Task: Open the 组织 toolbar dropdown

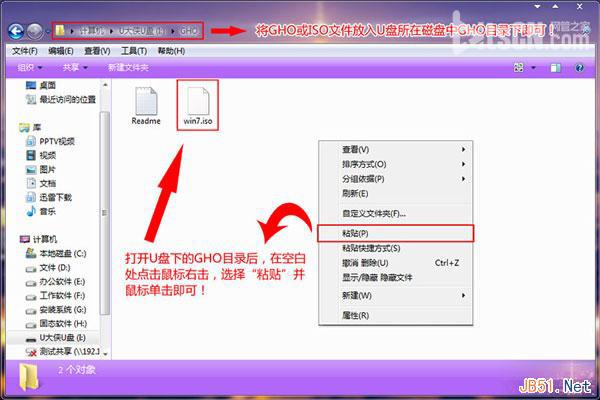Action: tap(30, 68)
